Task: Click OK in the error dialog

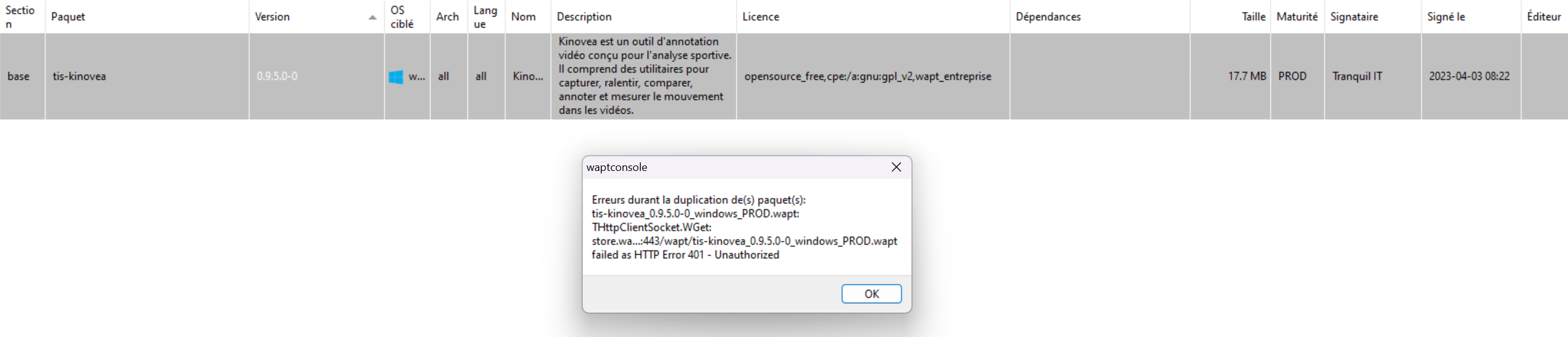Action: click(871, 294)
